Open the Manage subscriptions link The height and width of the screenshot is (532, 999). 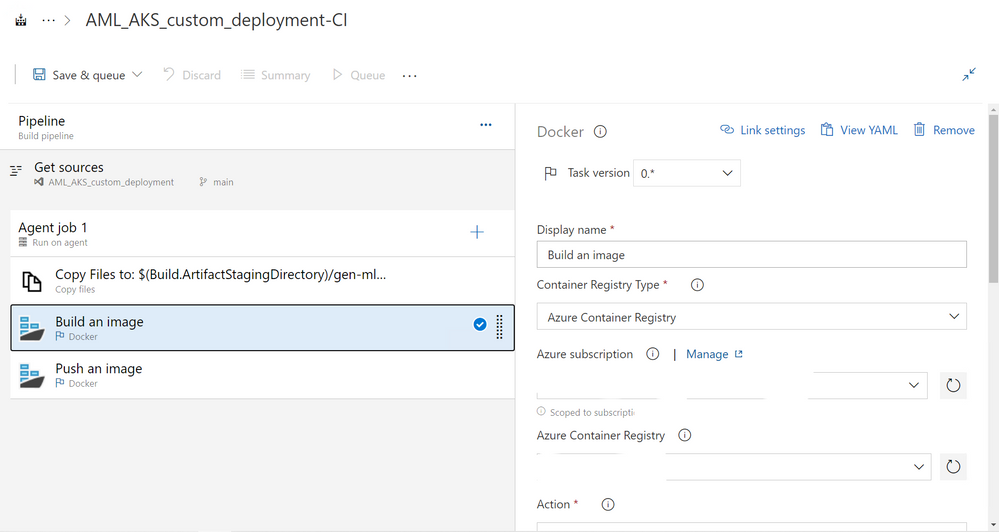point(714,354)
